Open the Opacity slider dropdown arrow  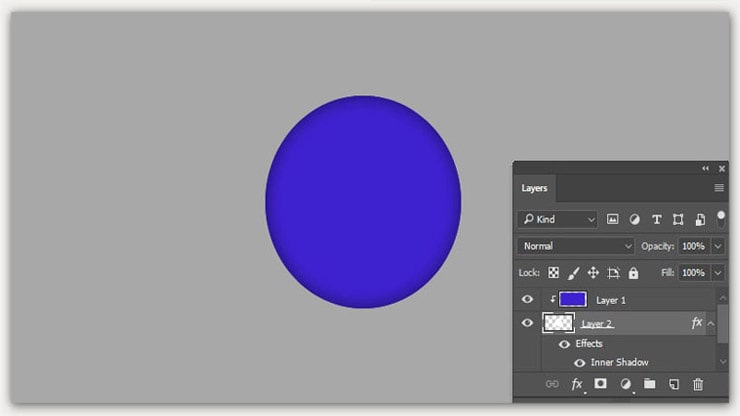point(718,246)
